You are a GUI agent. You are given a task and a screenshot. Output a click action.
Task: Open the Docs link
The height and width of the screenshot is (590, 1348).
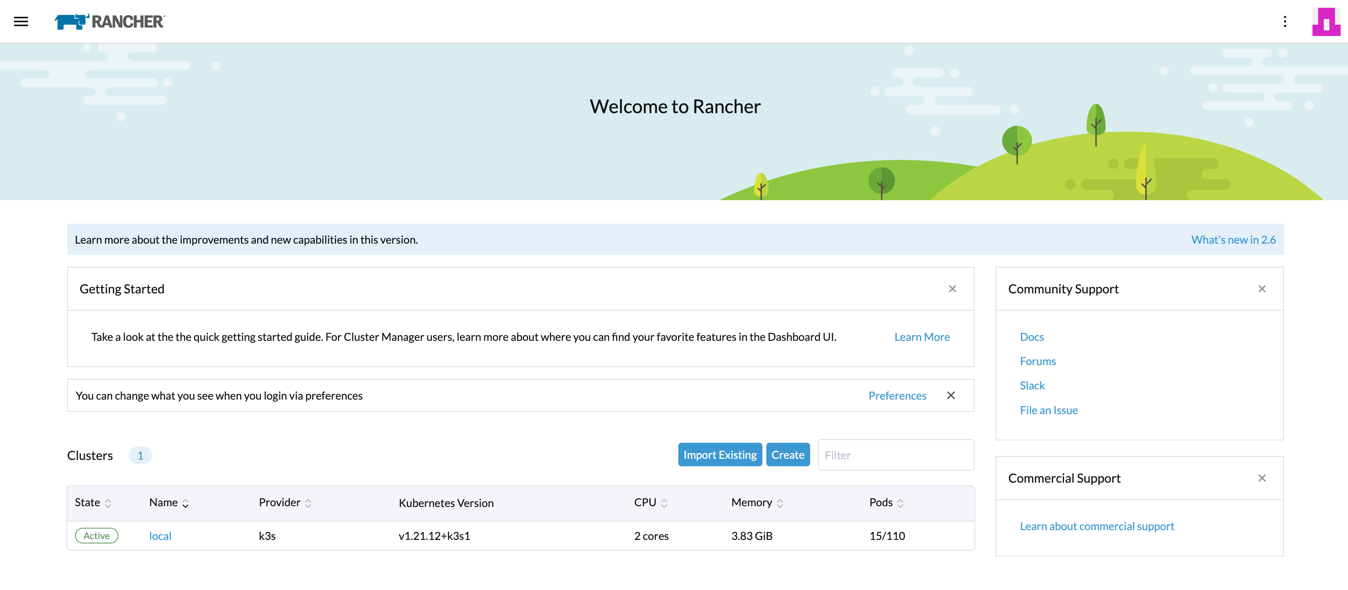(x=1032, y=337)
